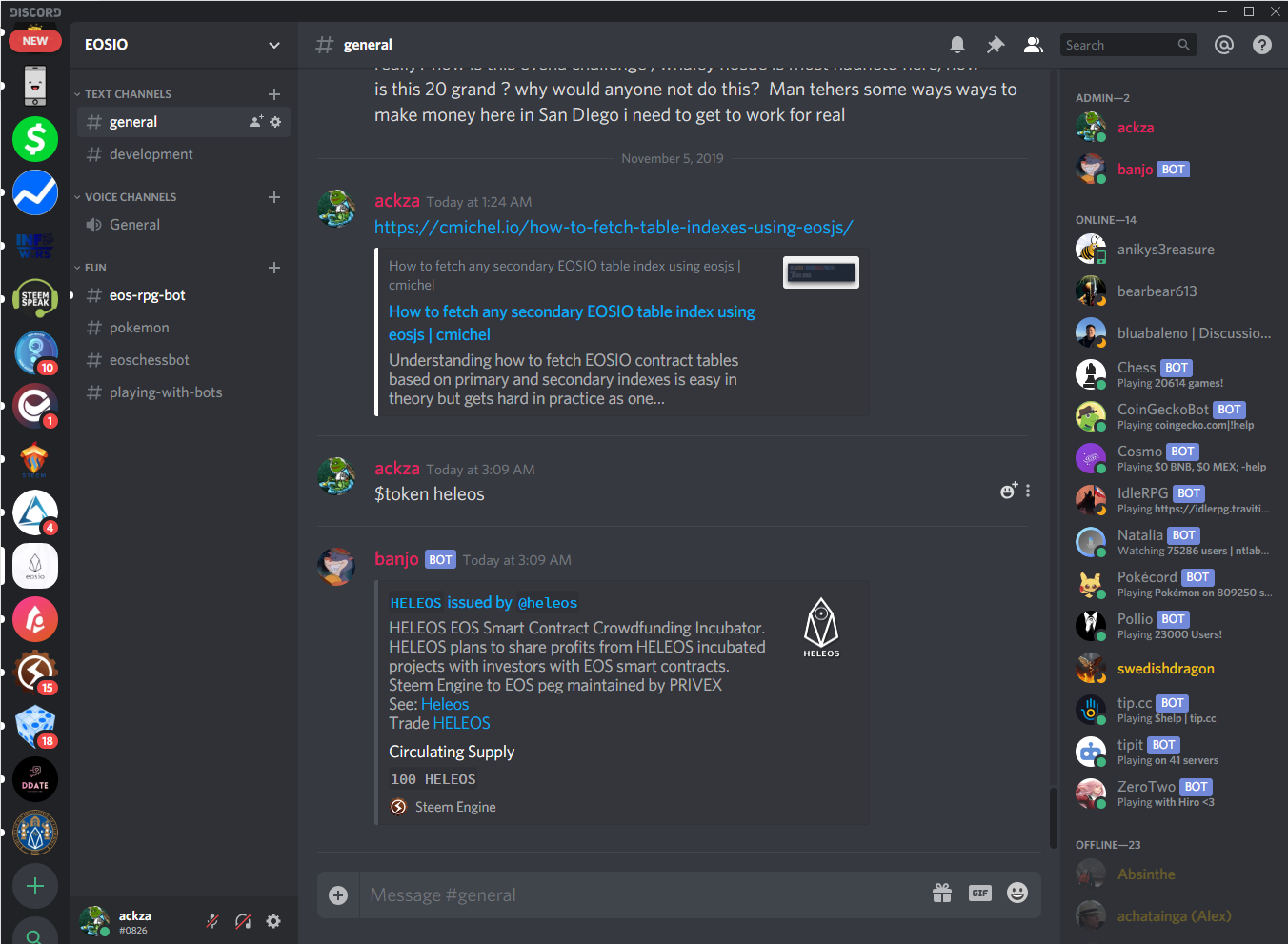1288x944 pixels.
Task: Select the general text channel
Action: [x=182, y=122]
